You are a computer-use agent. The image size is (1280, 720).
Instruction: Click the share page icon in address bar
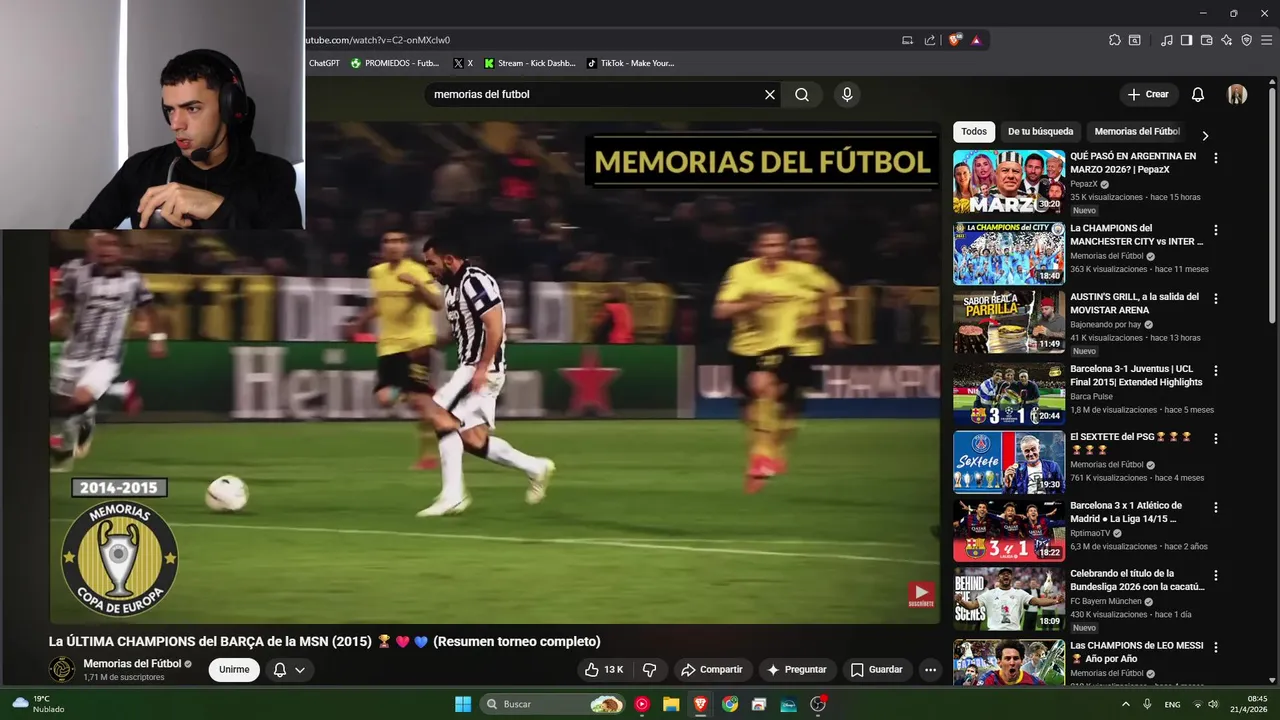[x=930, y=40]
